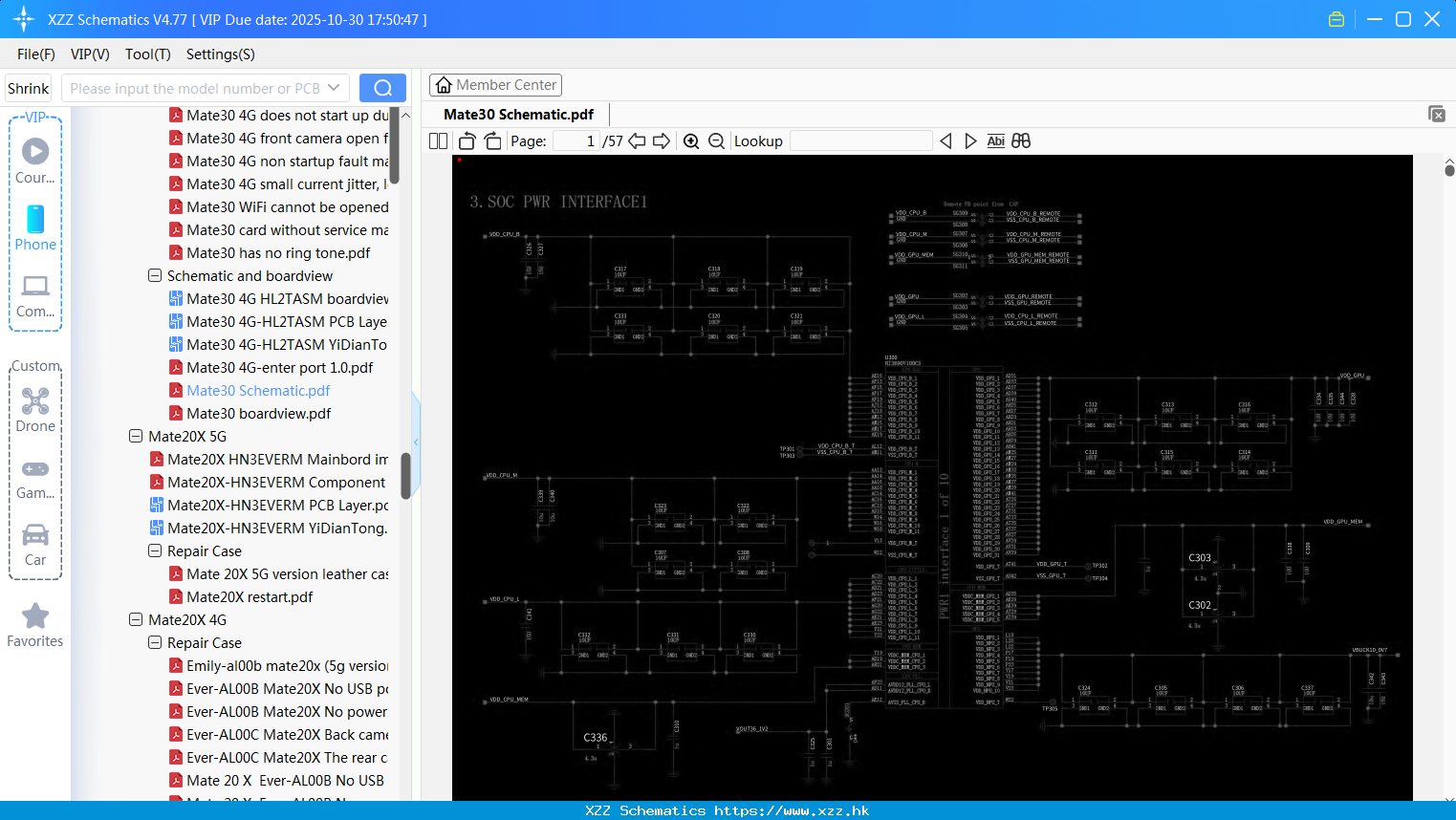The width and height of the screenshot is (1456, 820).
Task: Open Ever-AL00B Mate20X No power file
Action: [279, 711]
